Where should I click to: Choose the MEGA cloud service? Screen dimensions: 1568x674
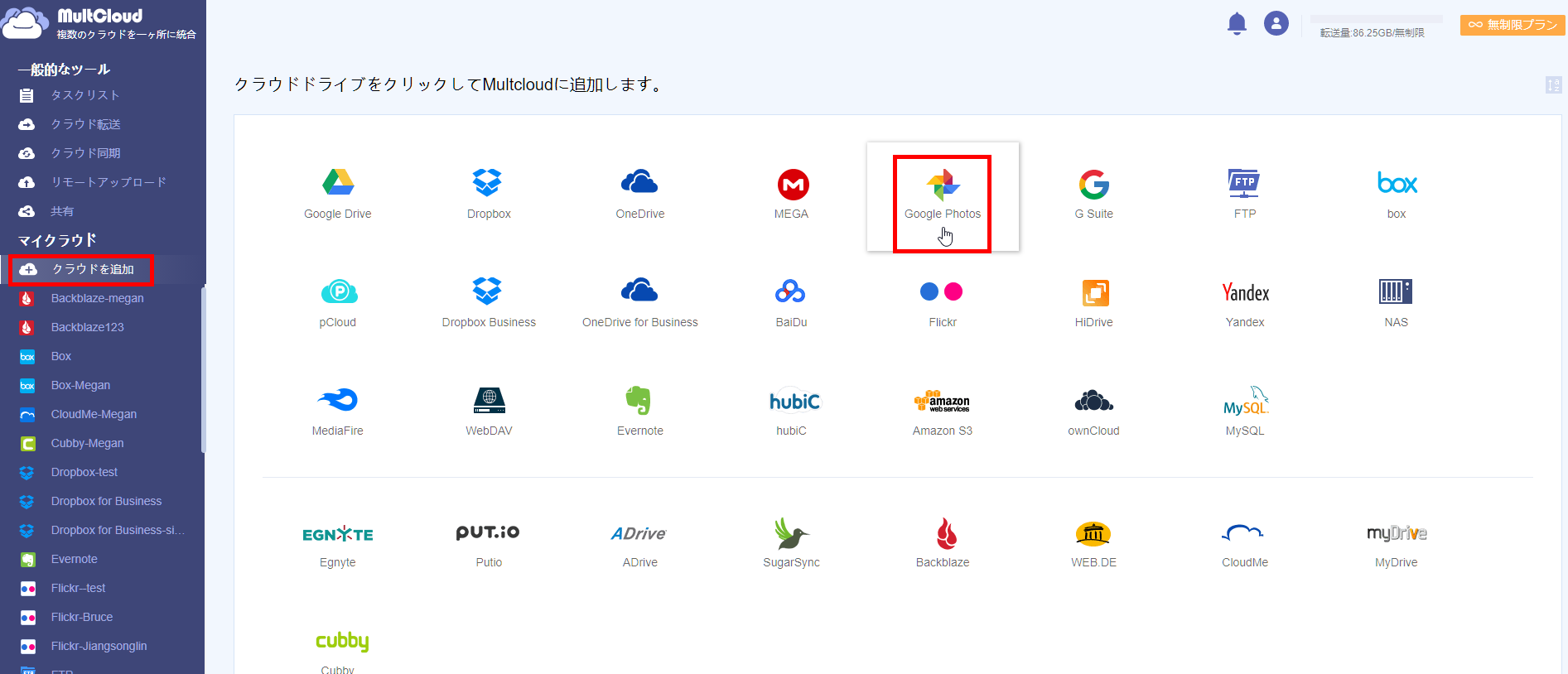tap(792, 194)
